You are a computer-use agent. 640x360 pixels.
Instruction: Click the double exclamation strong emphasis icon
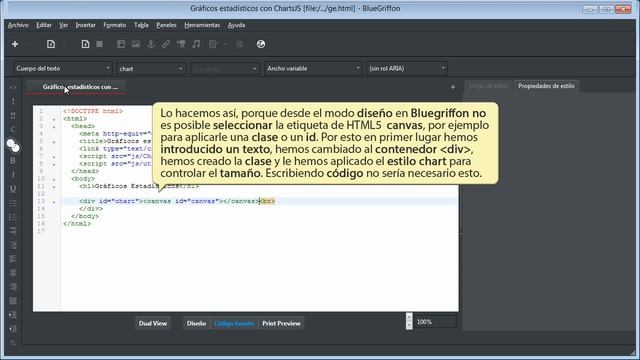(x=13, y=116)
